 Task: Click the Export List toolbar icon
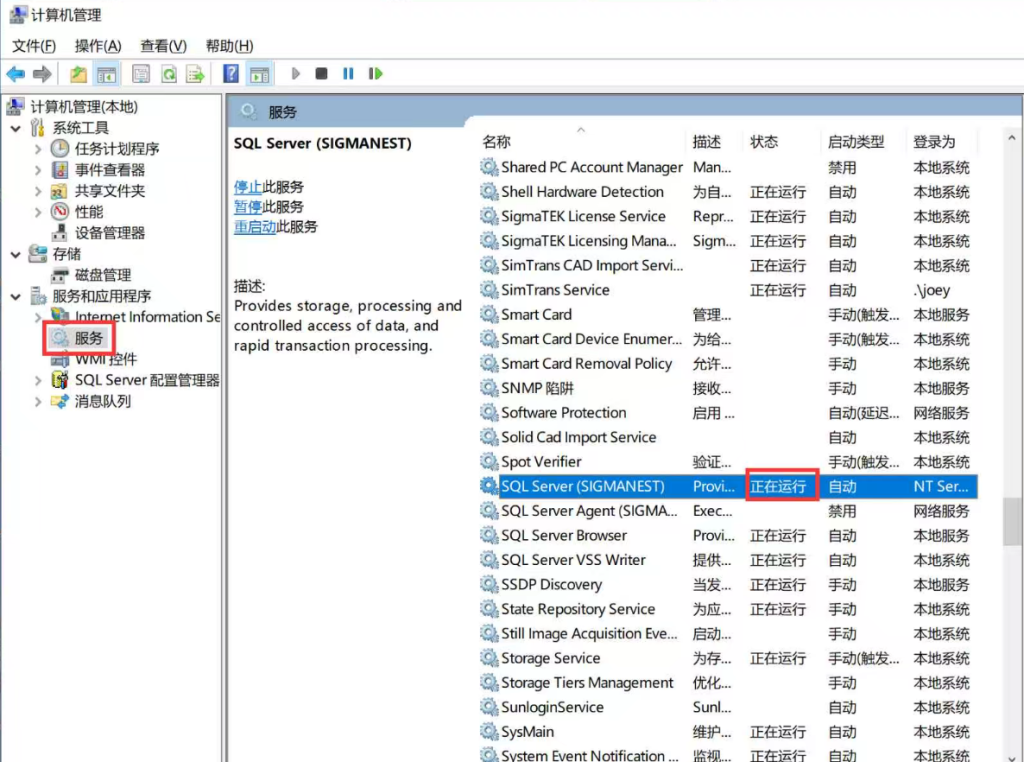[195, 74]
